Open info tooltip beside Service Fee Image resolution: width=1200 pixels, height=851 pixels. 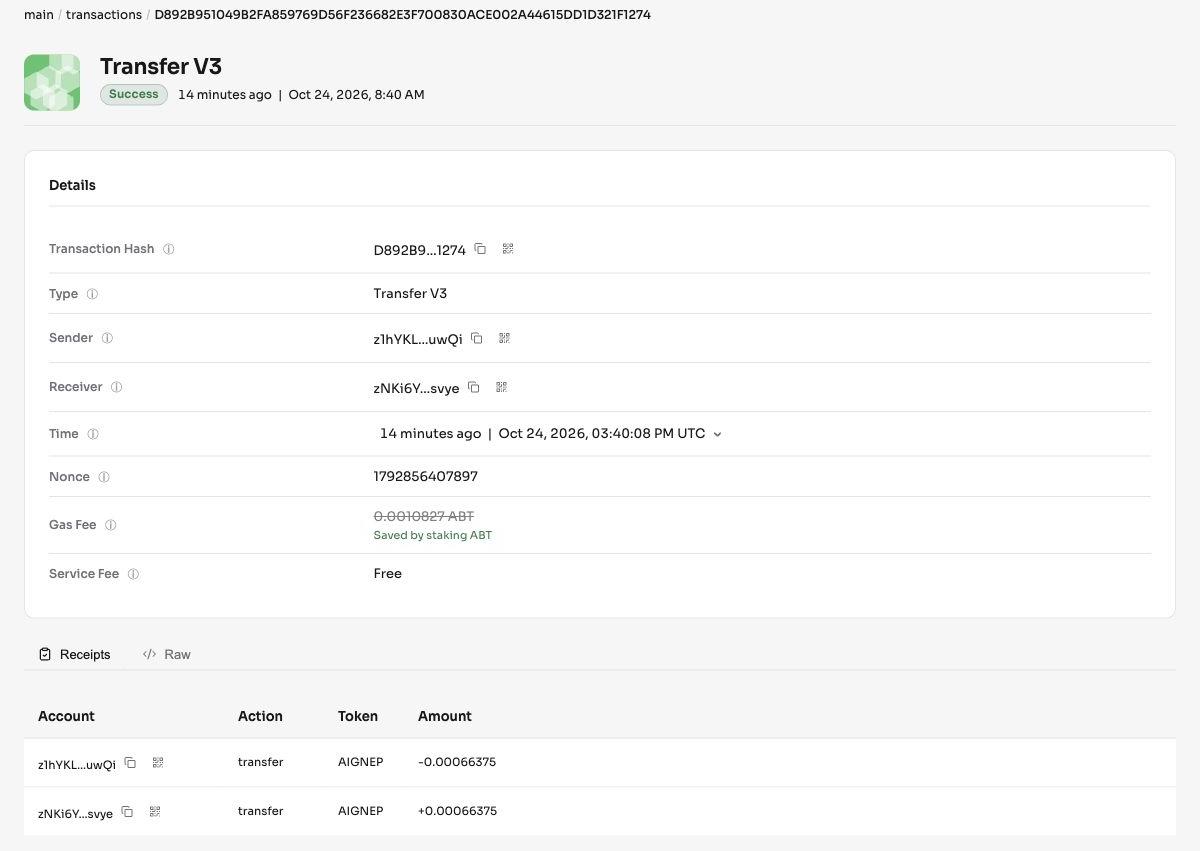tap(133, 574)
